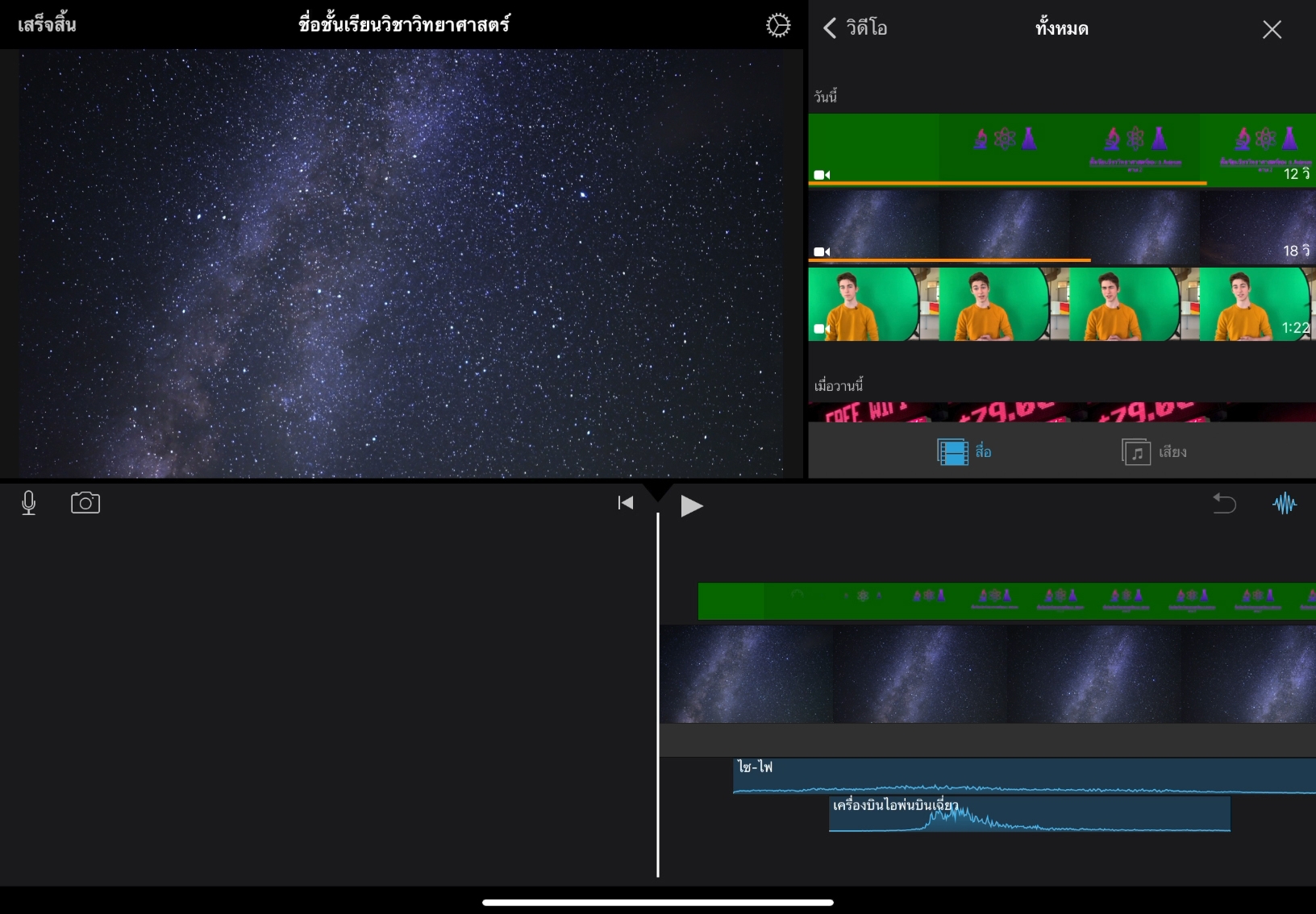Select the 18-second starry sky clip

click(1061, 226)
